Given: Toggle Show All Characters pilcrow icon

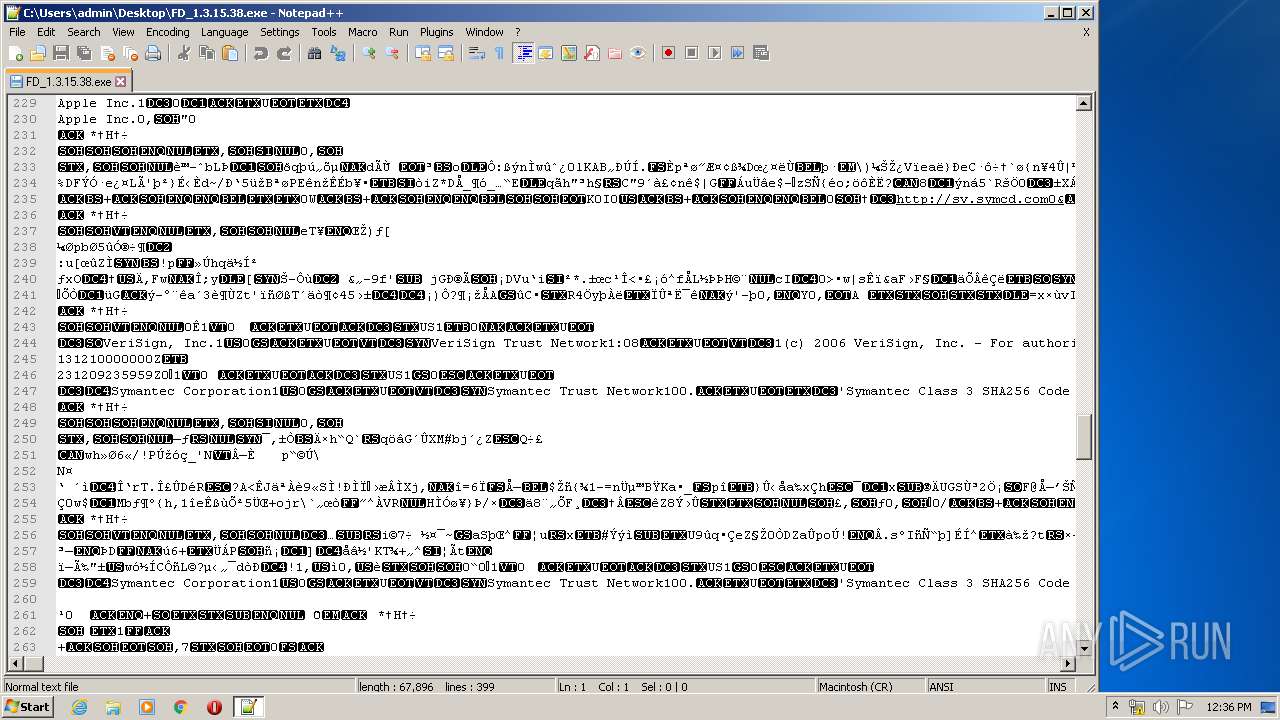Looking at the screenshot, I should tap(499, 53).
